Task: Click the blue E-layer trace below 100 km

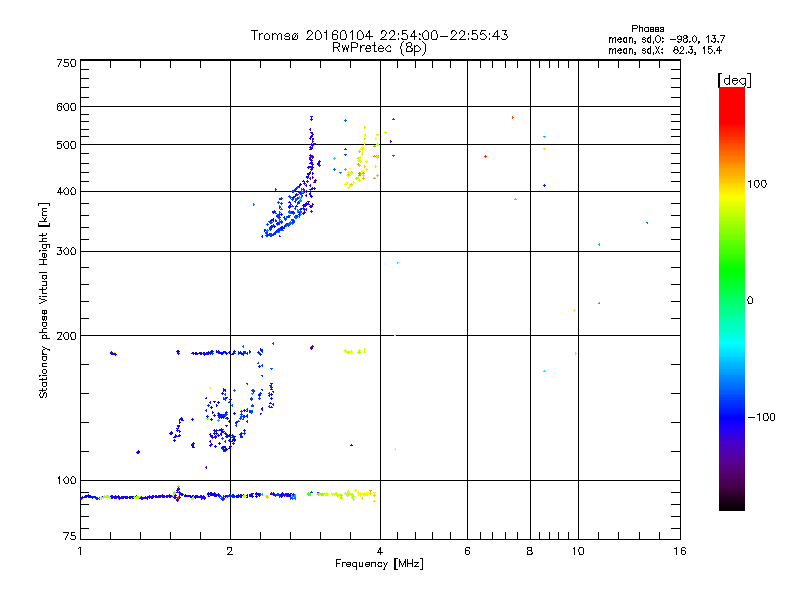Action: [x=189, y=496]
